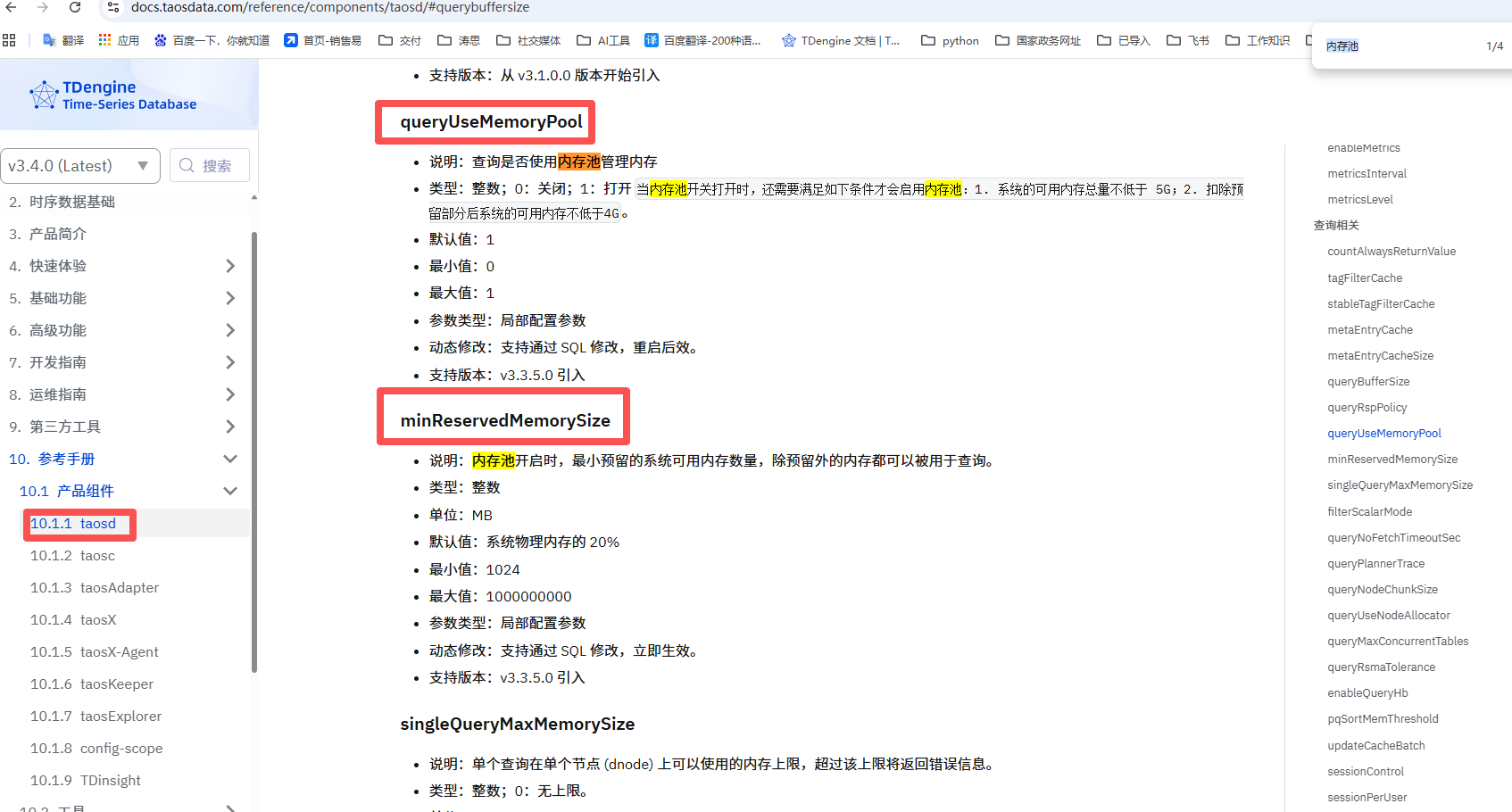Viewport: 1512px width, 812px height.
Task: Open the 百度一下 Baidu bookmark
Action: [x=212, y=40]
